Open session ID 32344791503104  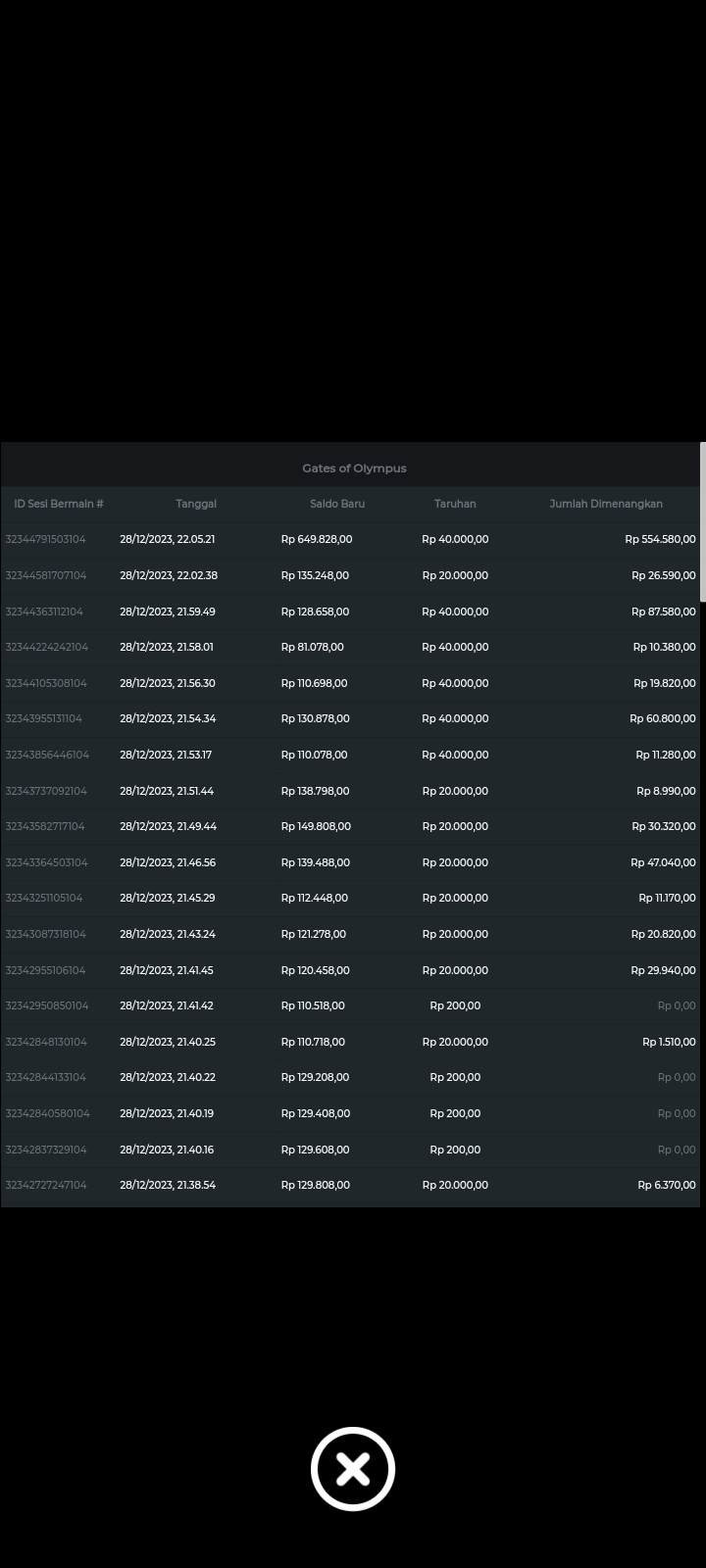tap(45, 539)
